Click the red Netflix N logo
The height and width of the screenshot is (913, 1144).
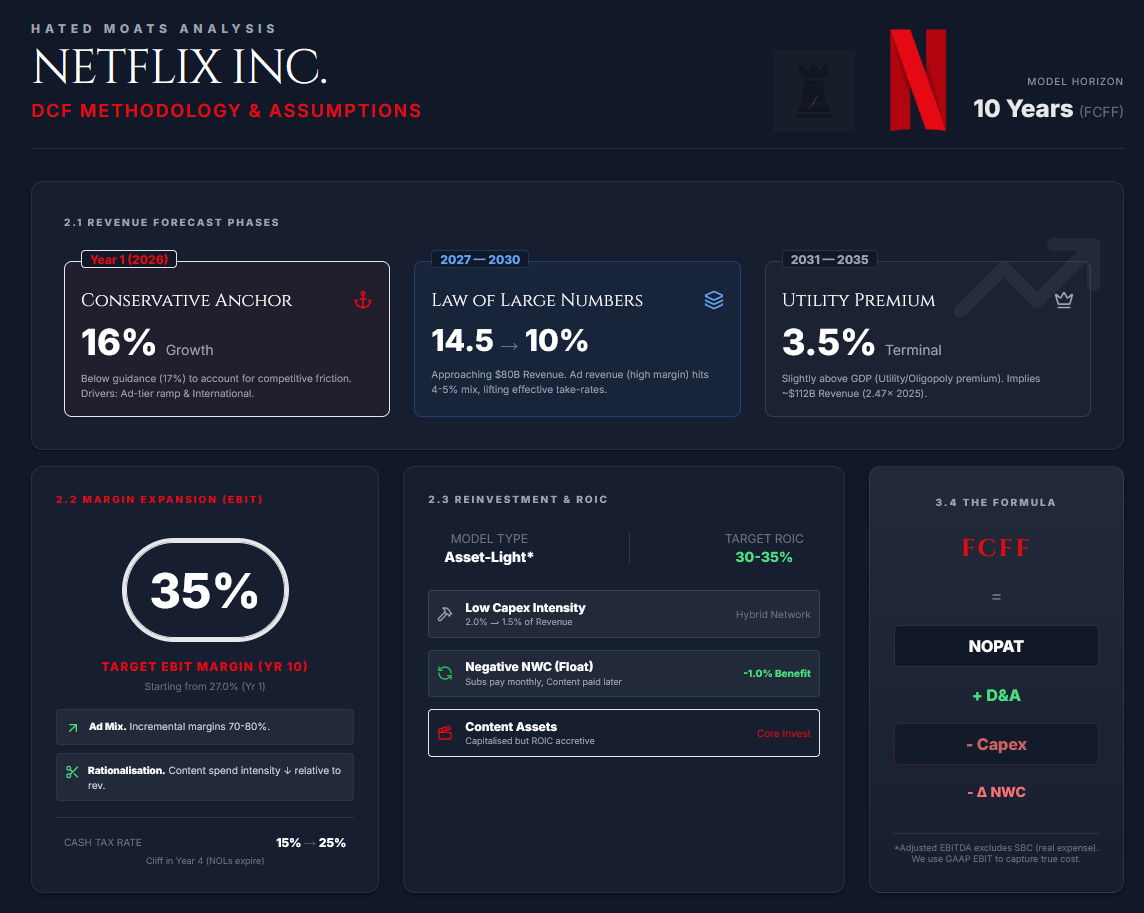point(918,80)
